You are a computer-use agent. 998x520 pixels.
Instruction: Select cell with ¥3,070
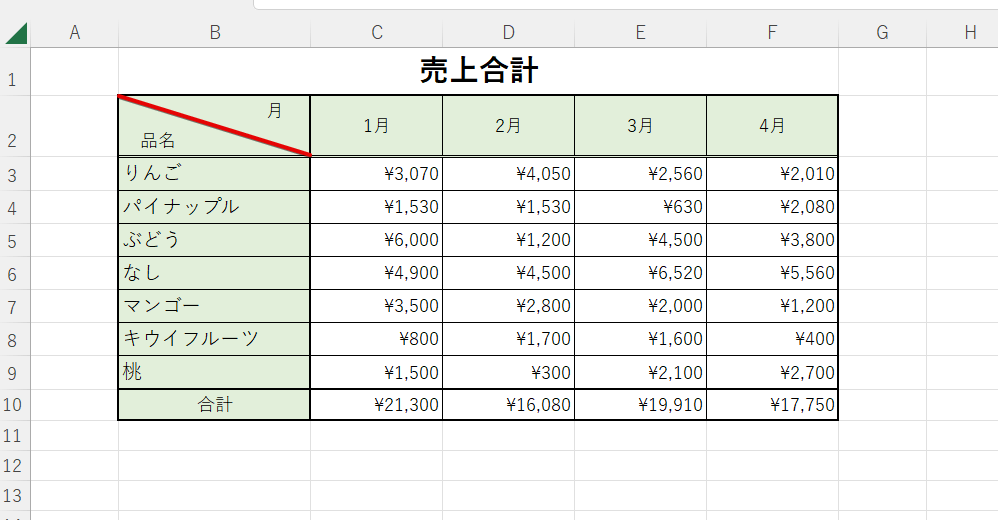point(377,174)
